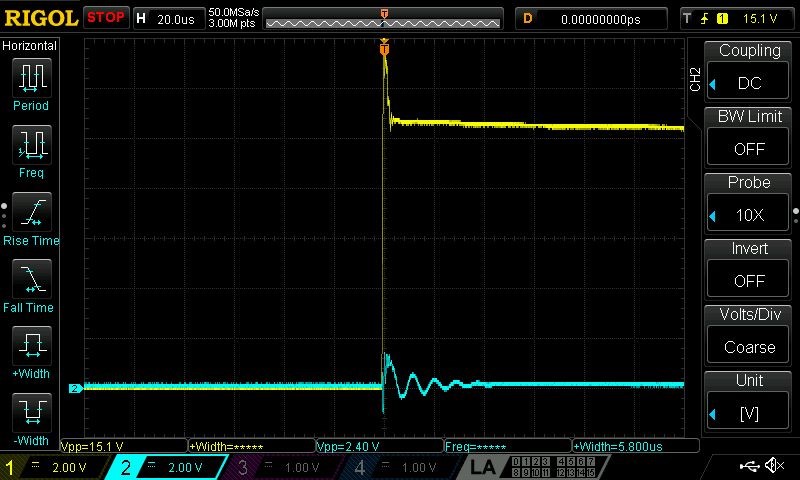The height and width of the screenshot is (480, 800).
Task: Select the +Width measurement icon
Action: (x=32, y=346)
